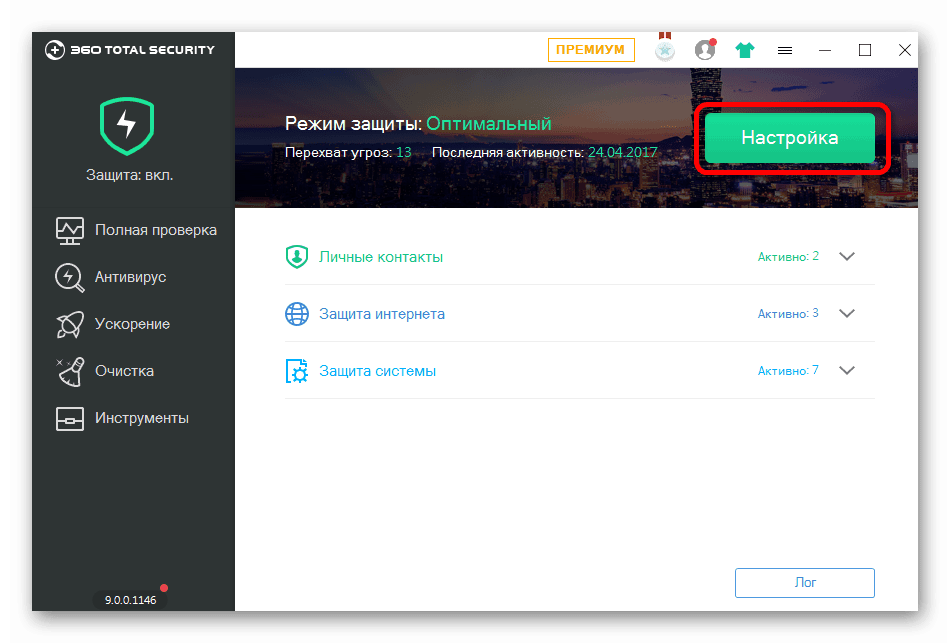This screenshot has width=950, height=643.
Task: Open the Full check monitor icon
Action: point(70,230)
